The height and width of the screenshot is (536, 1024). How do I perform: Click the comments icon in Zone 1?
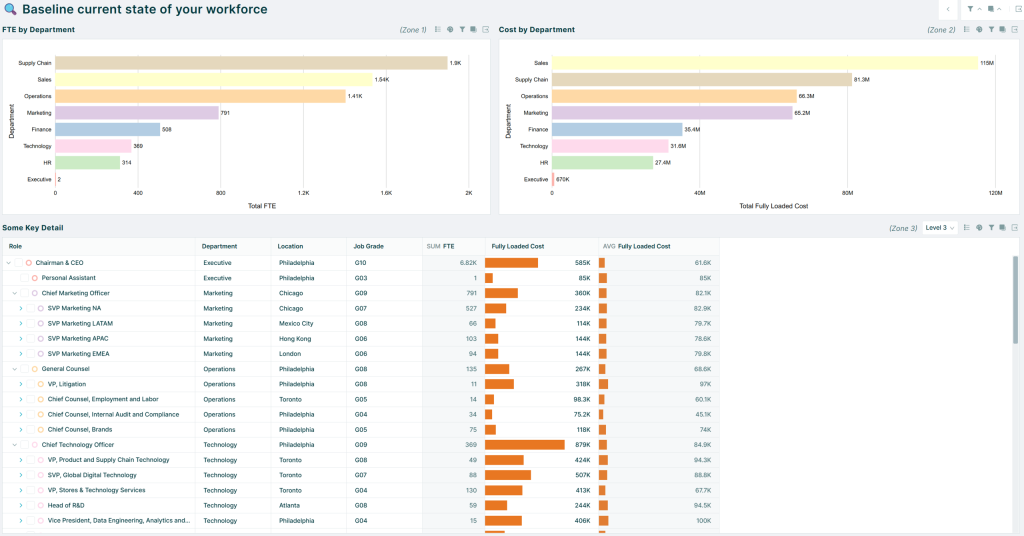473,29
